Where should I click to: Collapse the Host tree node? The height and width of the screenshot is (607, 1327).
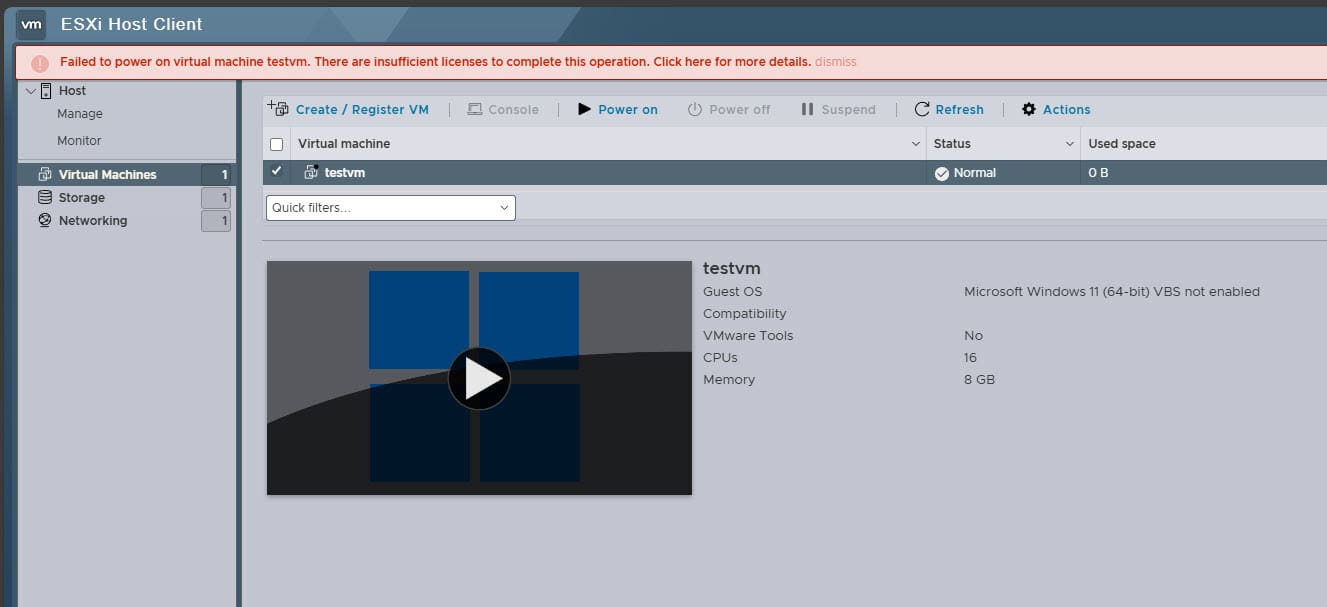[31, 91]
